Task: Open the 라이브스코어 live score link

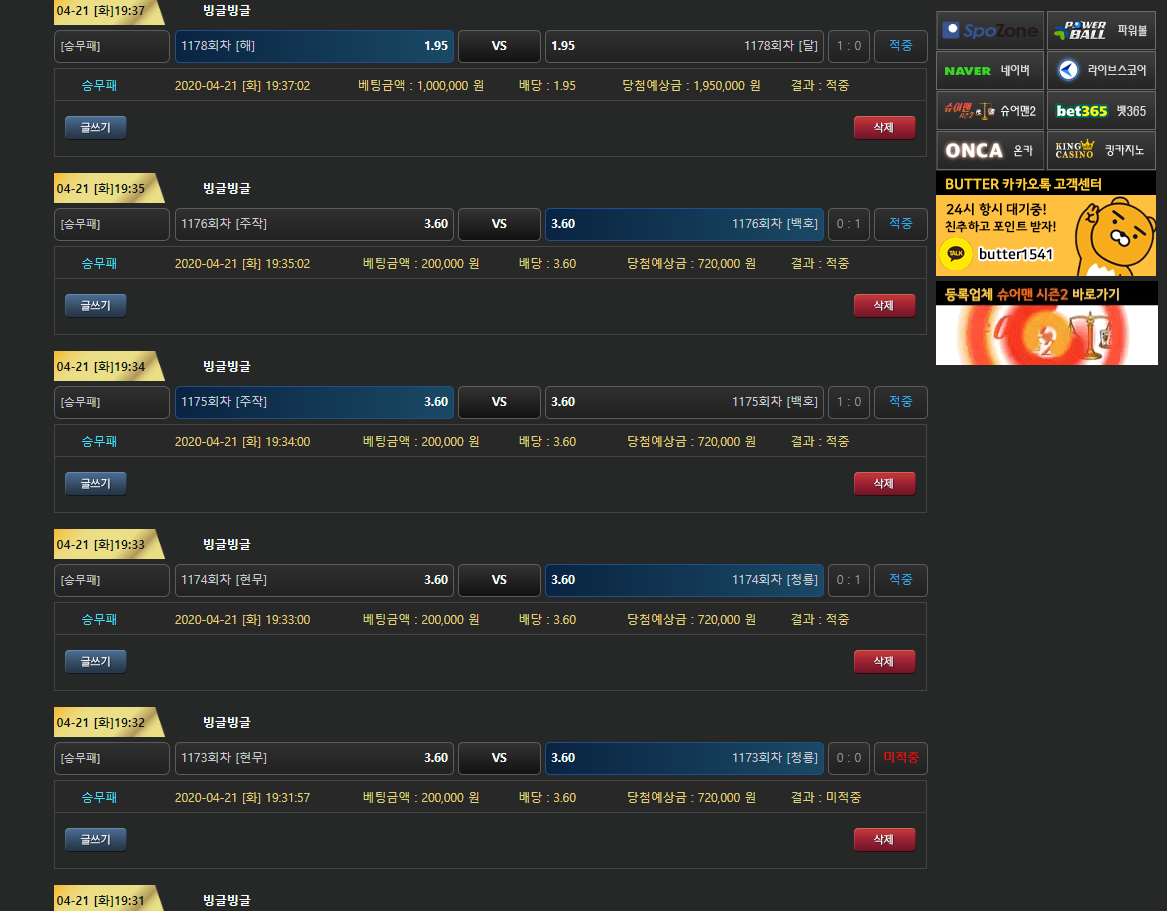Action: (x=1101, y=71)
